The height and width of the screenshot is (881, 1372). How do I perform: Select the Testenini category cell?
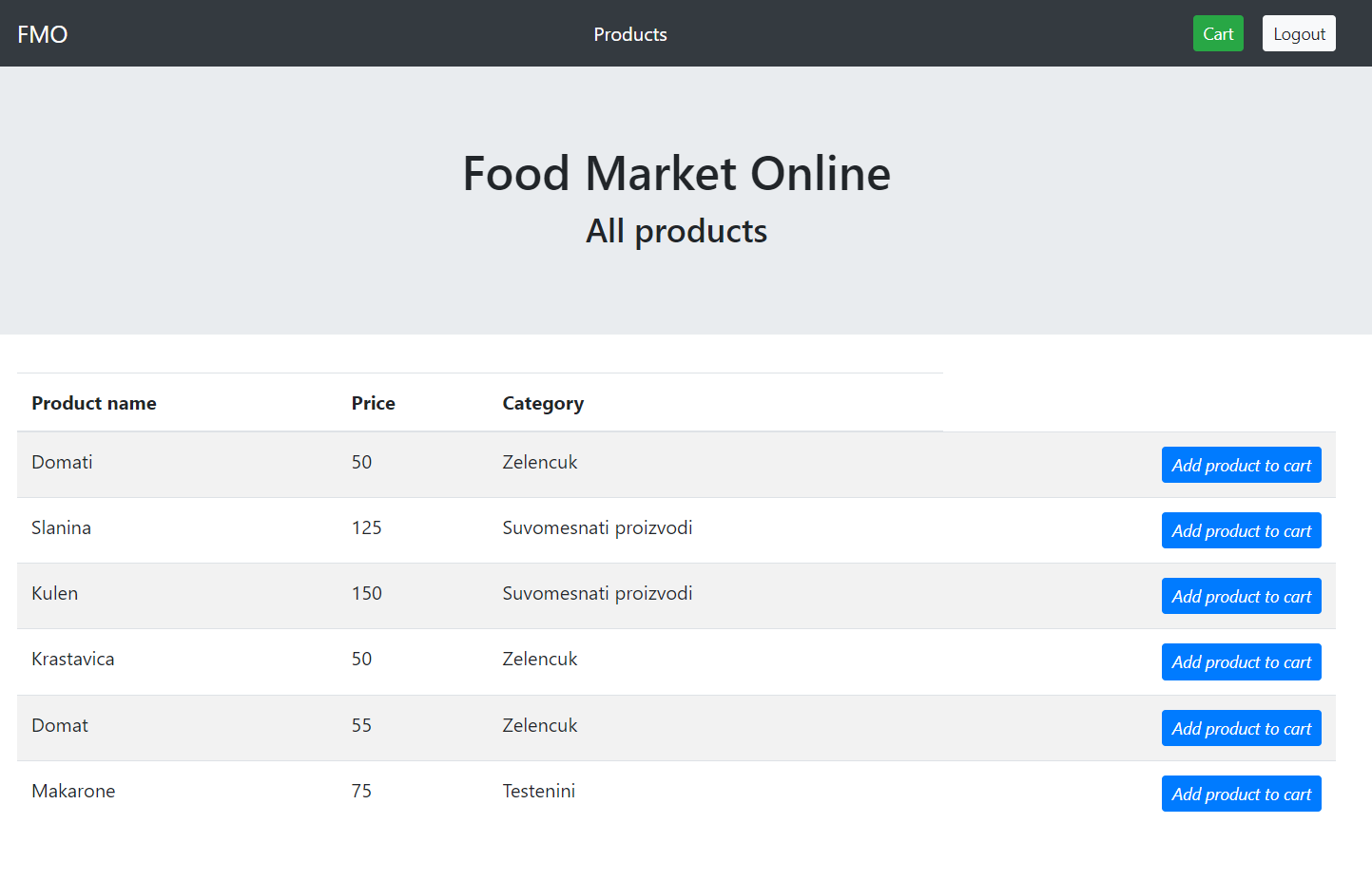coord(538,791)
